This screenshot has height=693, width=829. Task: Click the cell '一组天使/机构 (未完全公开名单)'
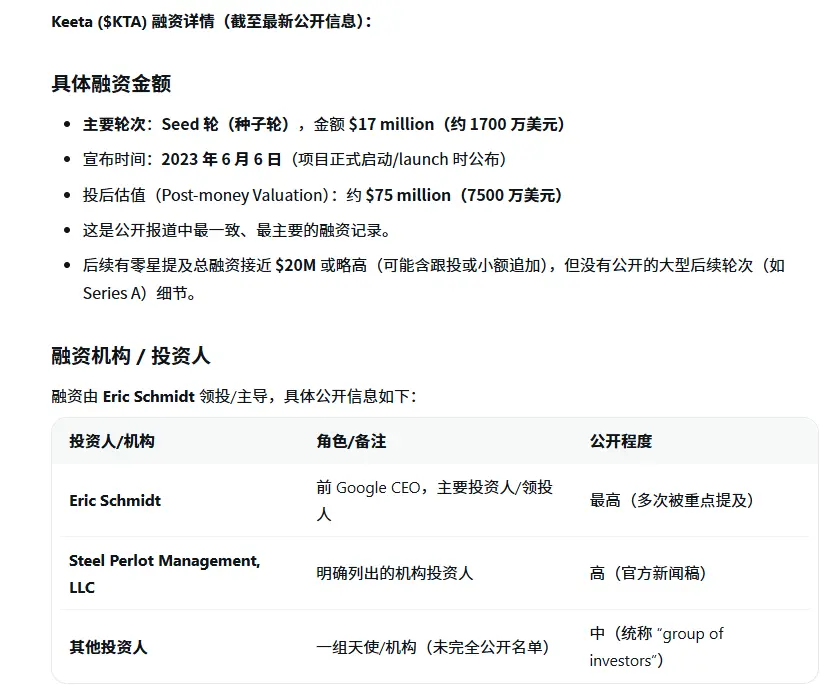[x=432, y=647]
